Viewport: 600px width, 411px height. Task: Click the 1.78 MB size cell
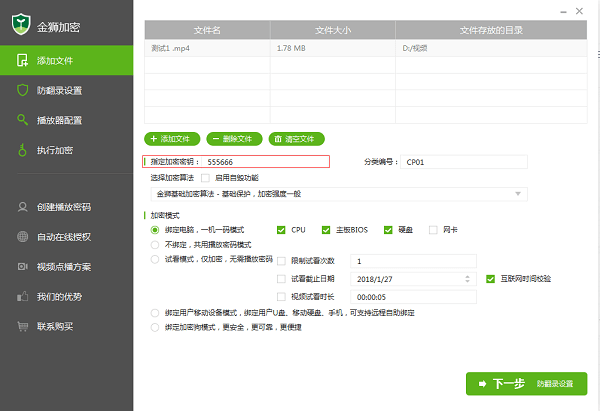pyautogui.click(x=333, y=48)
